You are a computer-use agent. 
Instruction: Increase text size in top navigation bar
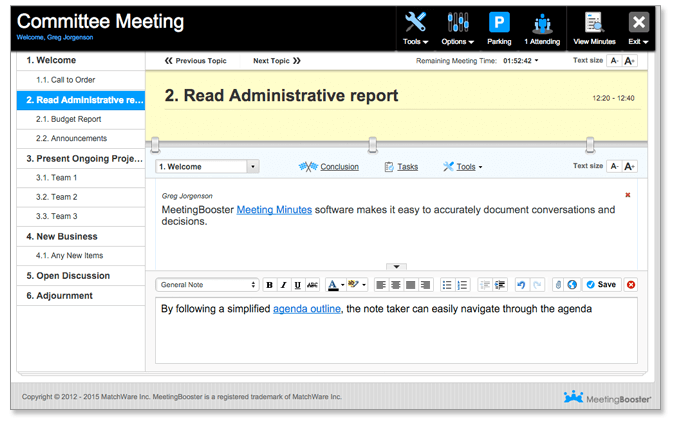coord(630,61)
